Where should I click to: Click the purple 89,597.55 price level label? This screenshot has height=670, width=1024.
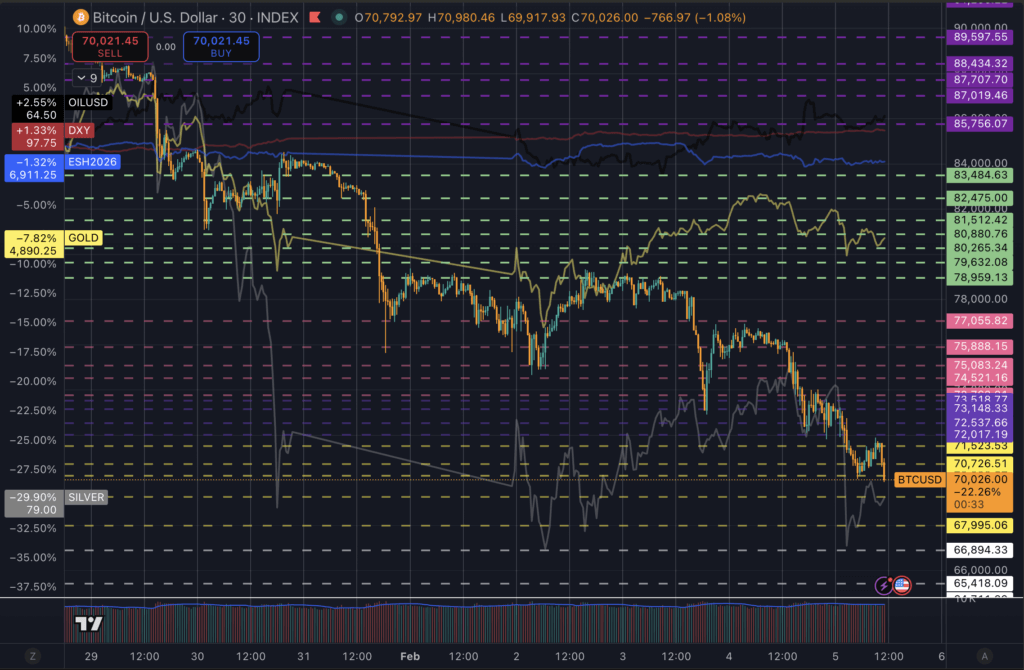980,36
